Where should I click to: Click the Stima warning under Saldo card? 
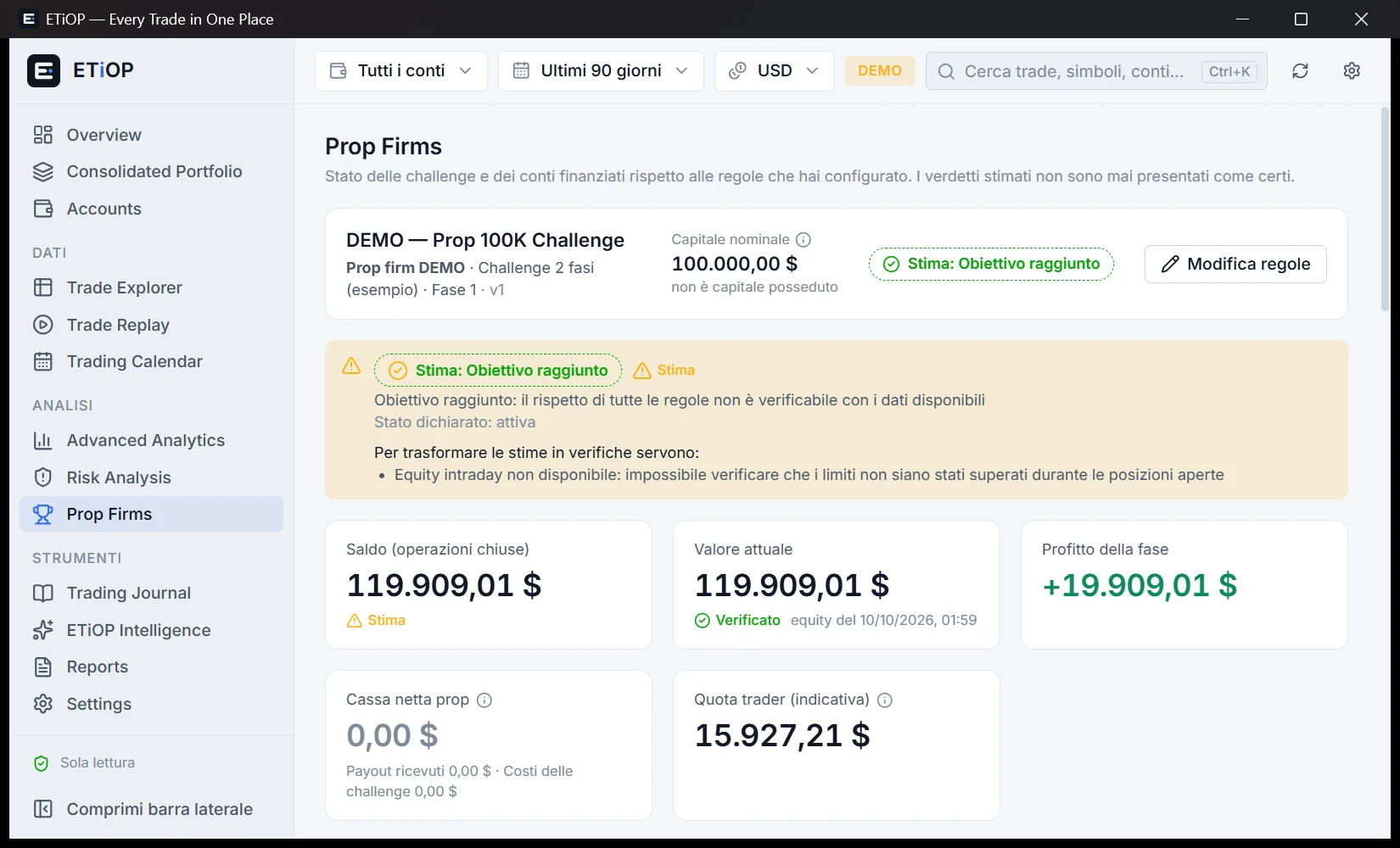click(x=376, y=621)
